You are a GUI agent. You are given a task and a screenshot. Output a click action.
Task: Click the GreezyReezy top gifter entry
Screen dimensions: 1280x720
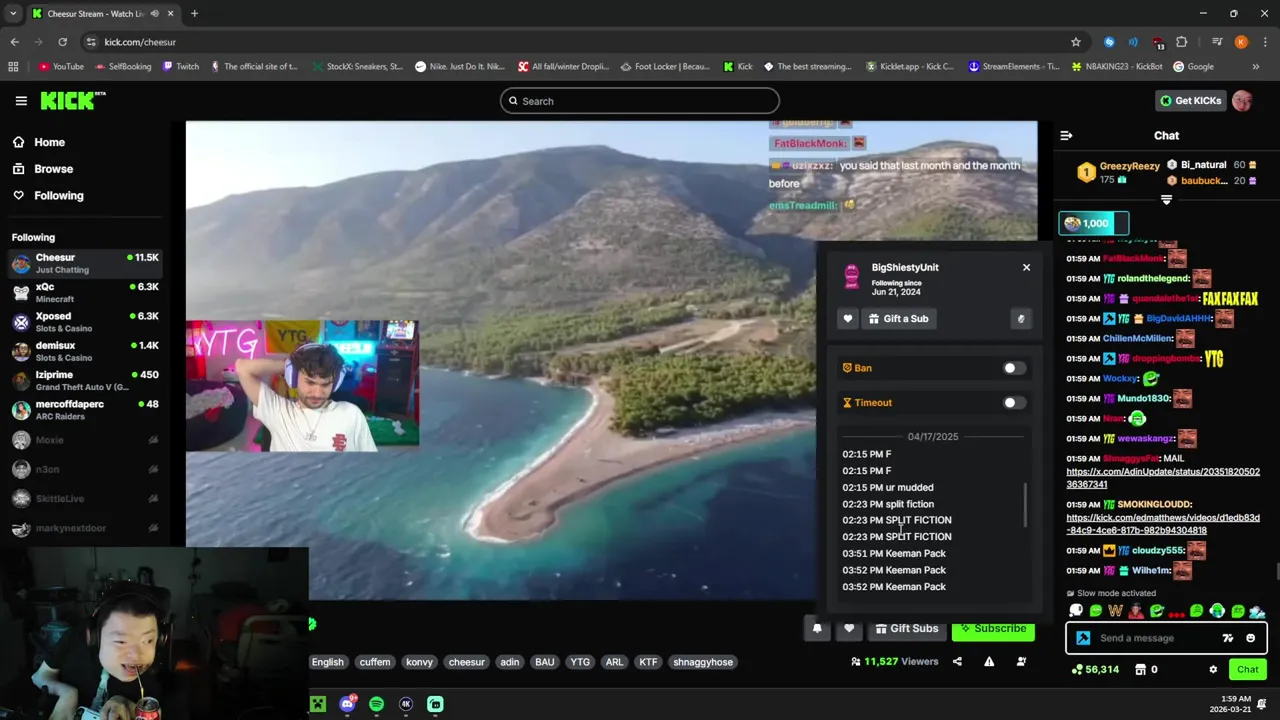point(1119,173)
